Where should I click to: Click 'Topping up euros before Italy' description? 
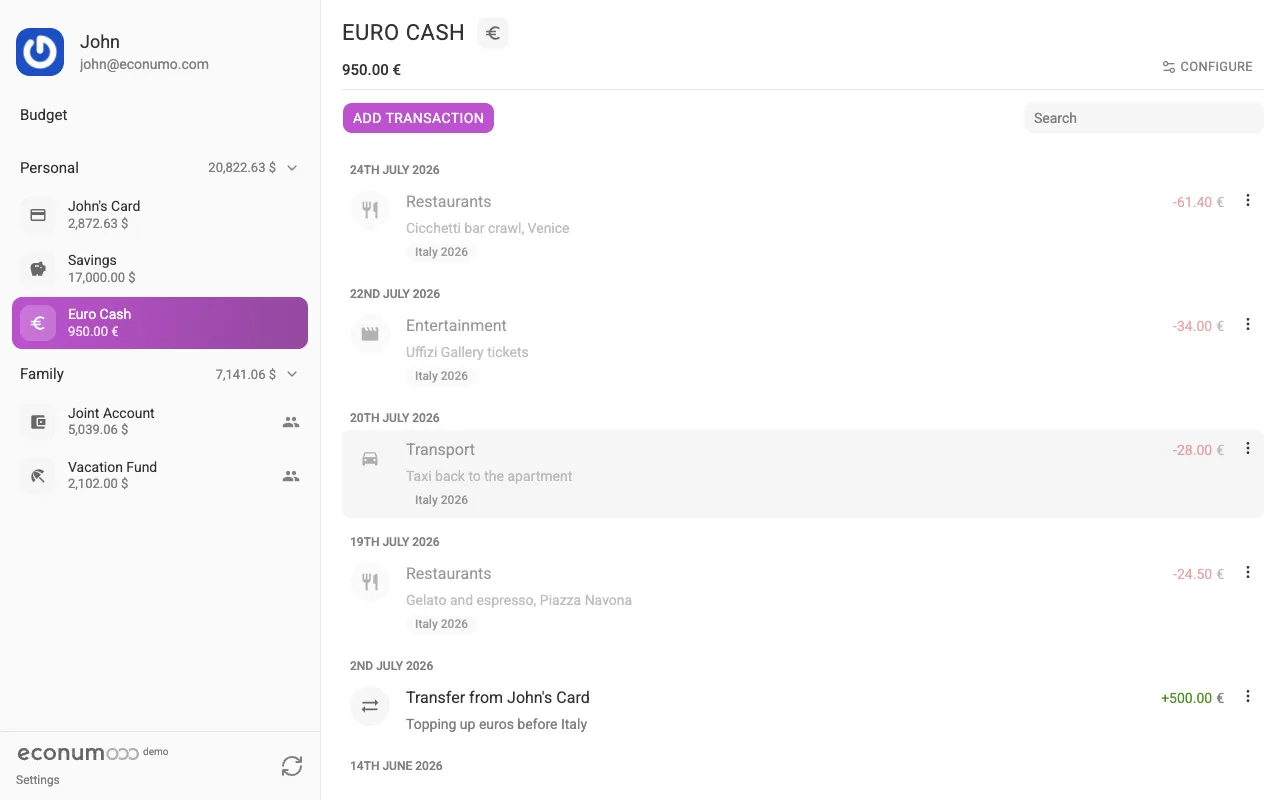pyautogui.click(x=496, y=724)
